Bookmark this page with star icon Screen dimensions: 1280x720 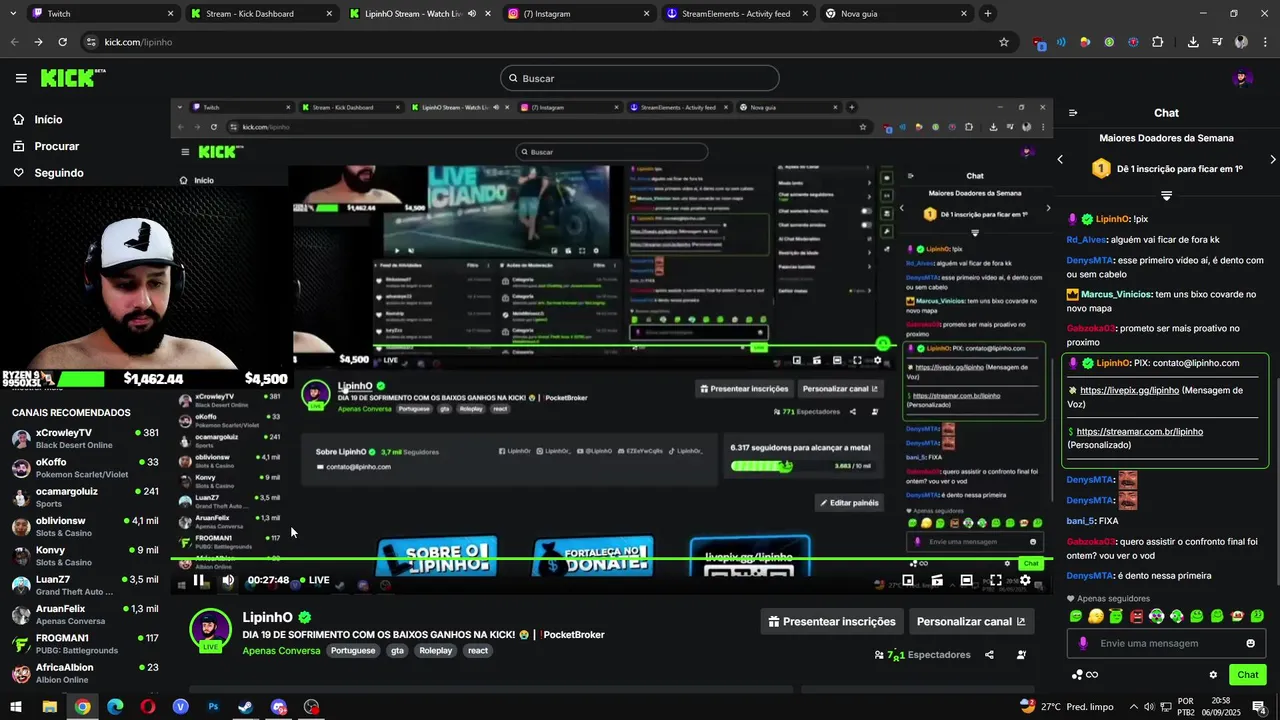coord(1003,42)
